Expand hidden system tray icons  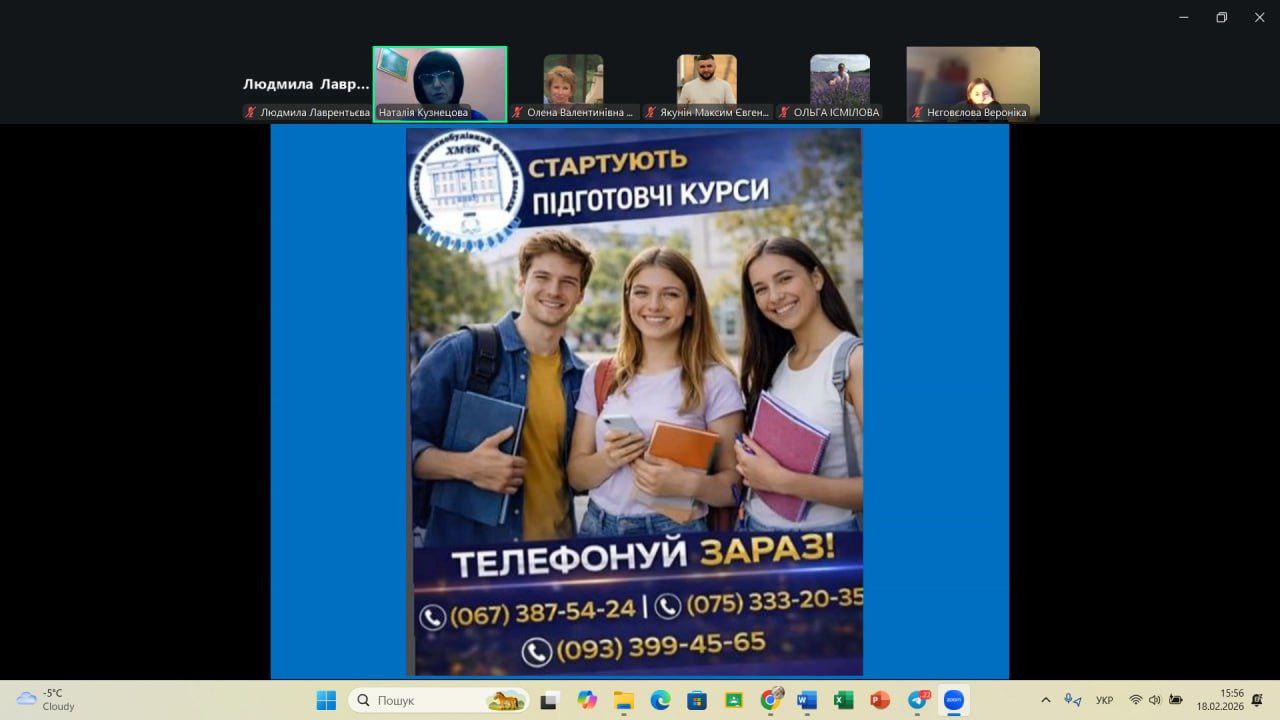(x=1046, y=700)
